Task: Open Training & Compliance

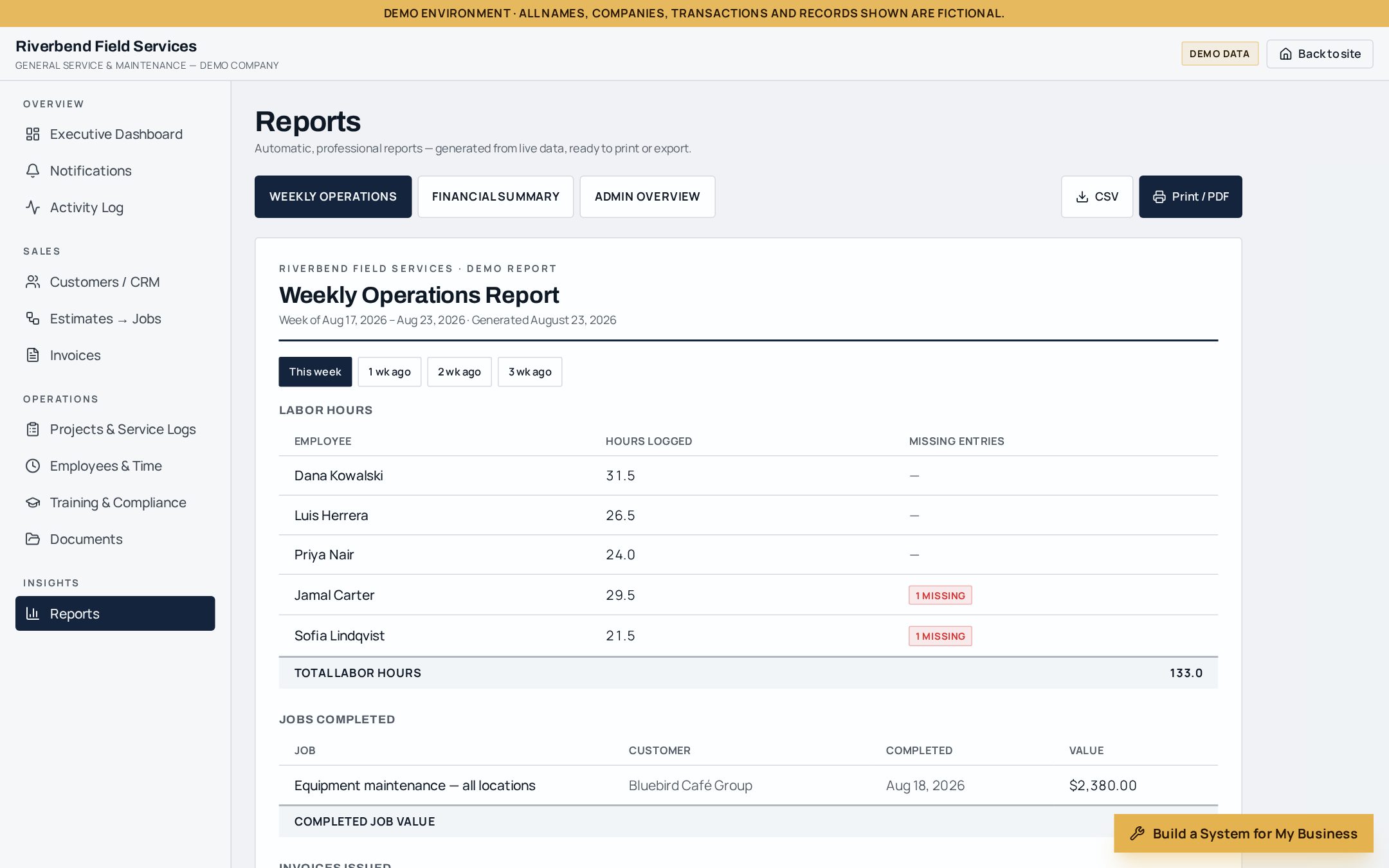Action: [115, 502]
